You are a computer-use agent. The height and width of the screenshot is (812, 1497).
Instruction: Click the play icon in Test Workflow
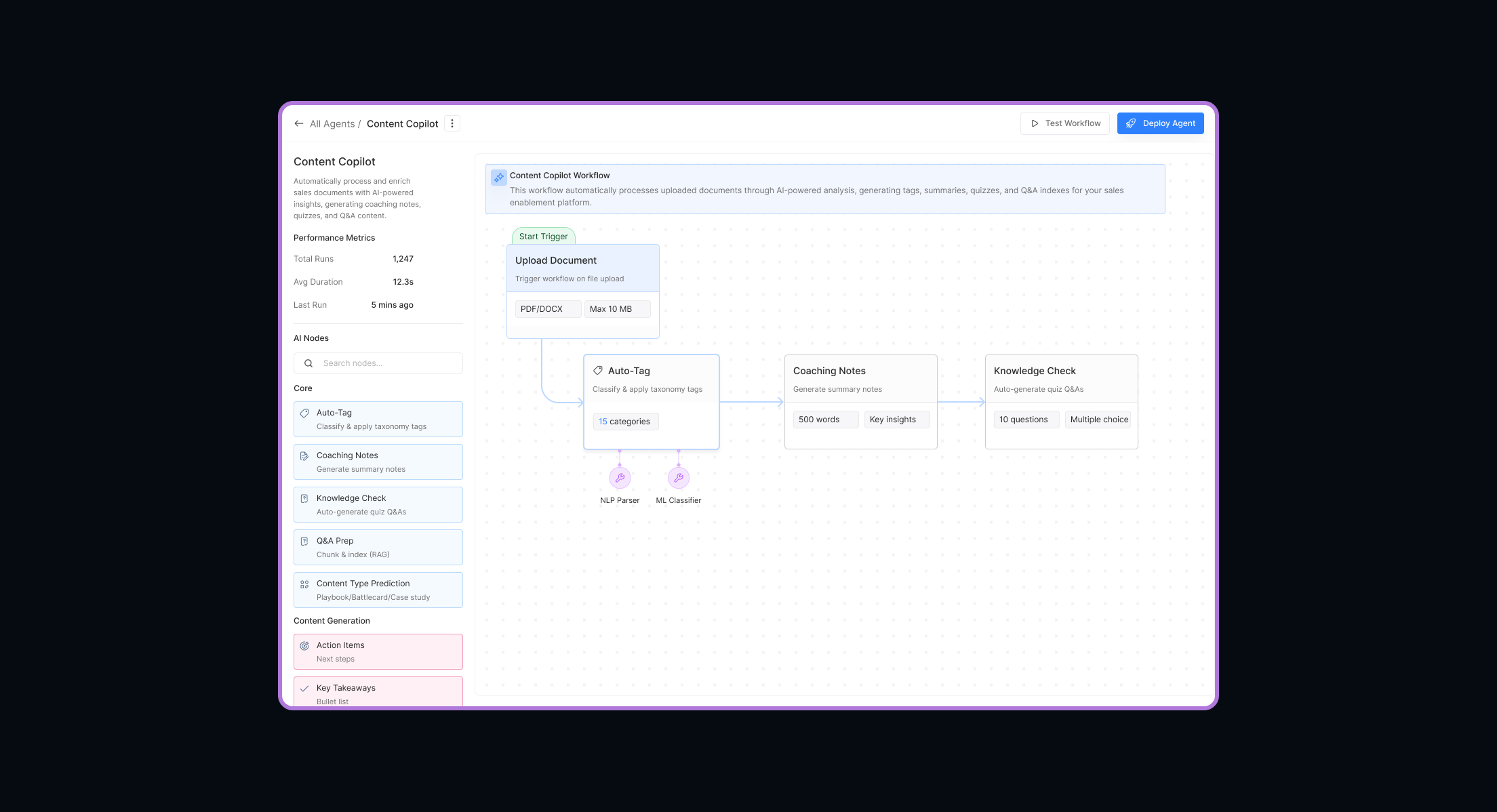pos(1035,123)
